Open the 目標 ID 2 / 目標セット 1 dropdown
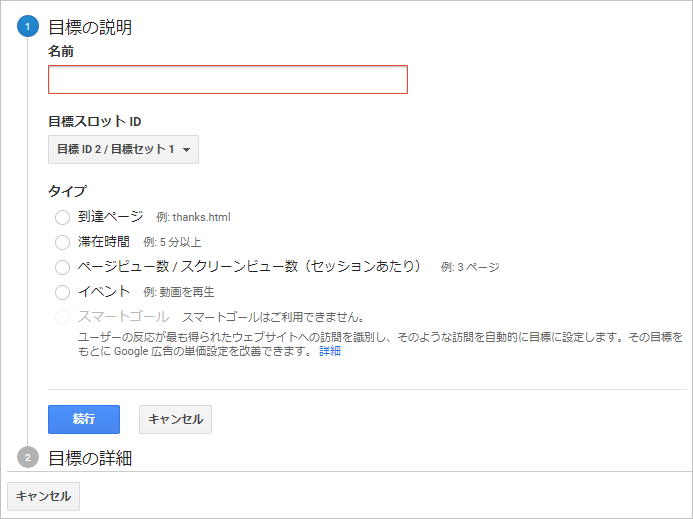The height and width of the screenshot is (519, 693). click(x=123, y=149)
